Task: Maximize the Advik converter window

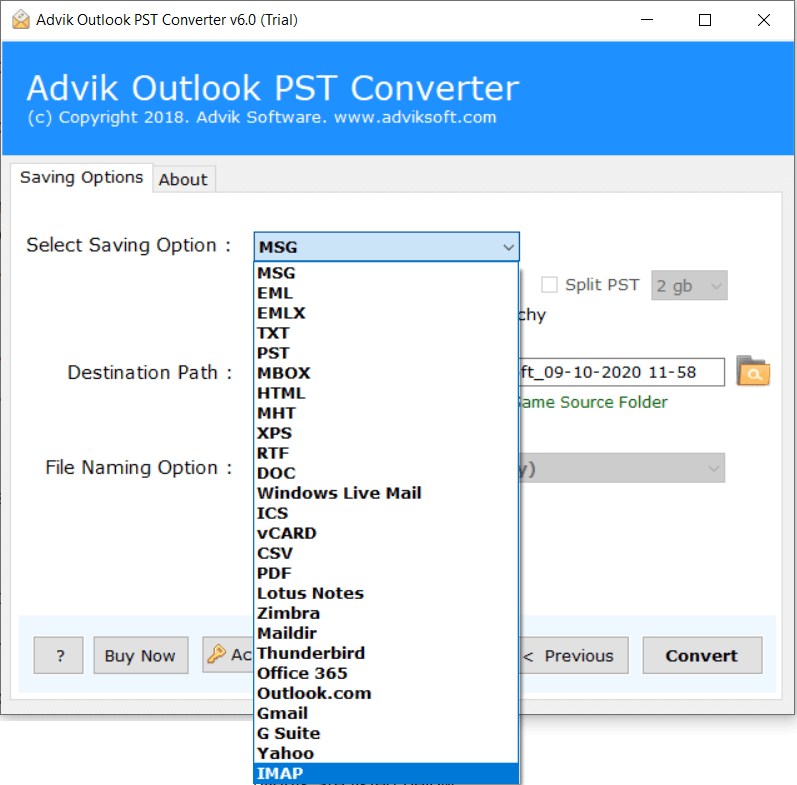Action: click(x=704, y=20)
